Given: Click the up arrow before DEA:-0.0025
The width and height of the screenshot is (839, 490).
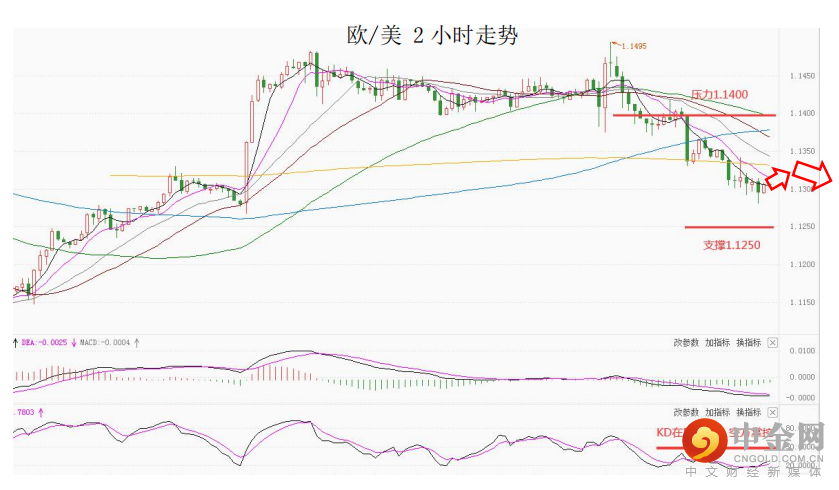Looking at the screenshot, I should [16, 342].
